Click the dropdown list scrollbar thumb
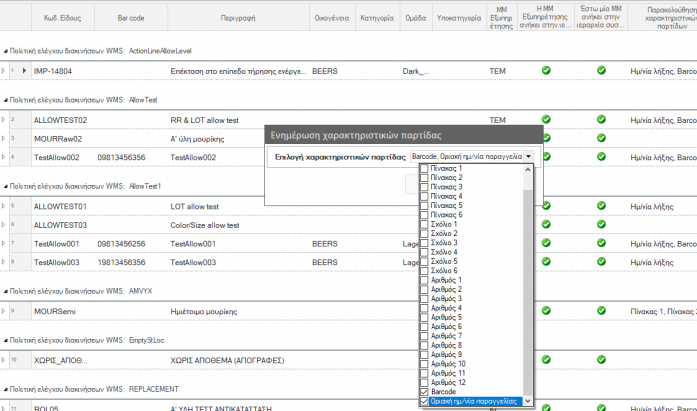The height and width of the screenshot is (411, 697). 528,292
